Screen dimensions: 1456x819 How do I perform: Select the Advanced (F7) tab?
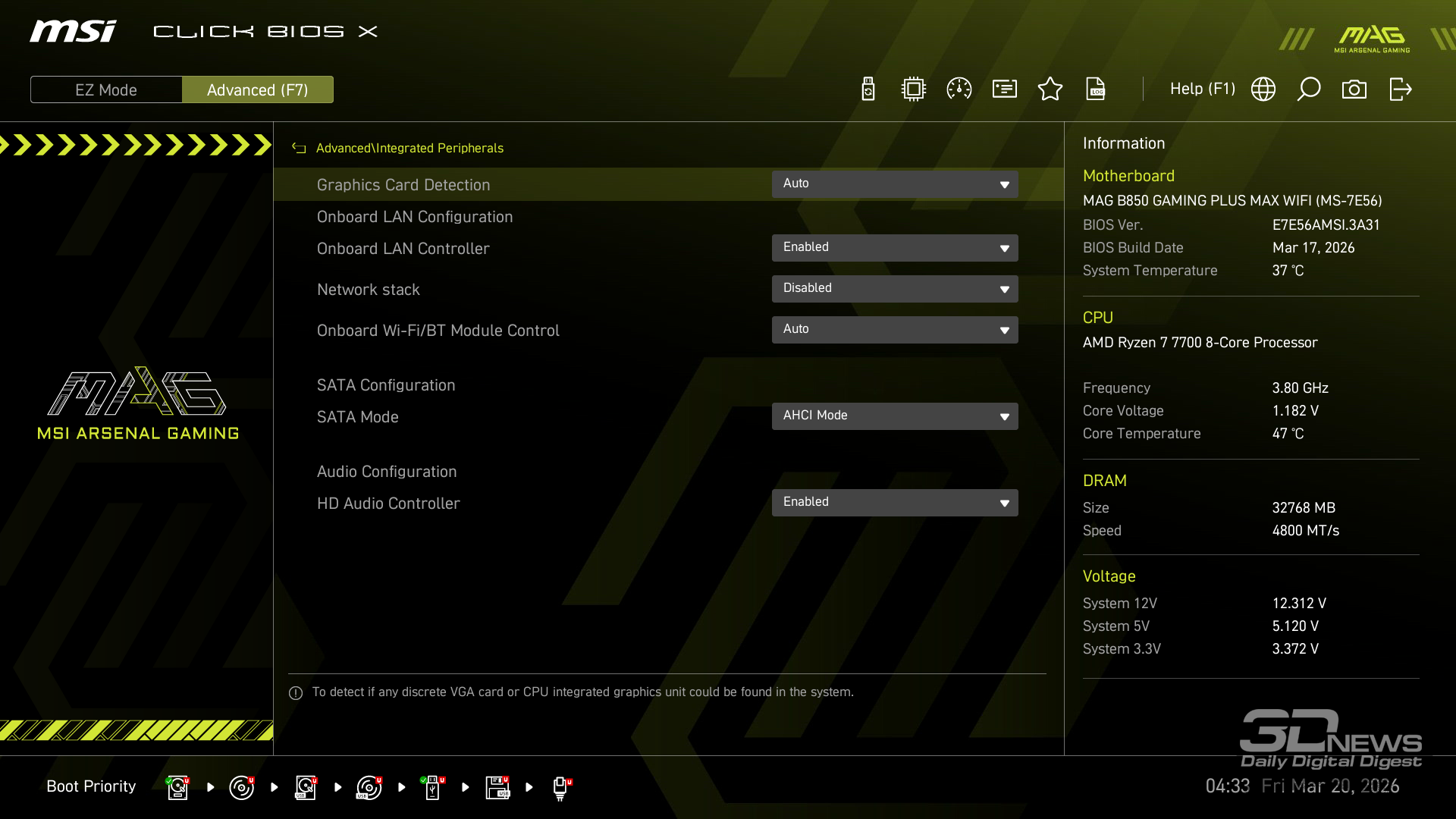click(258, 90)
